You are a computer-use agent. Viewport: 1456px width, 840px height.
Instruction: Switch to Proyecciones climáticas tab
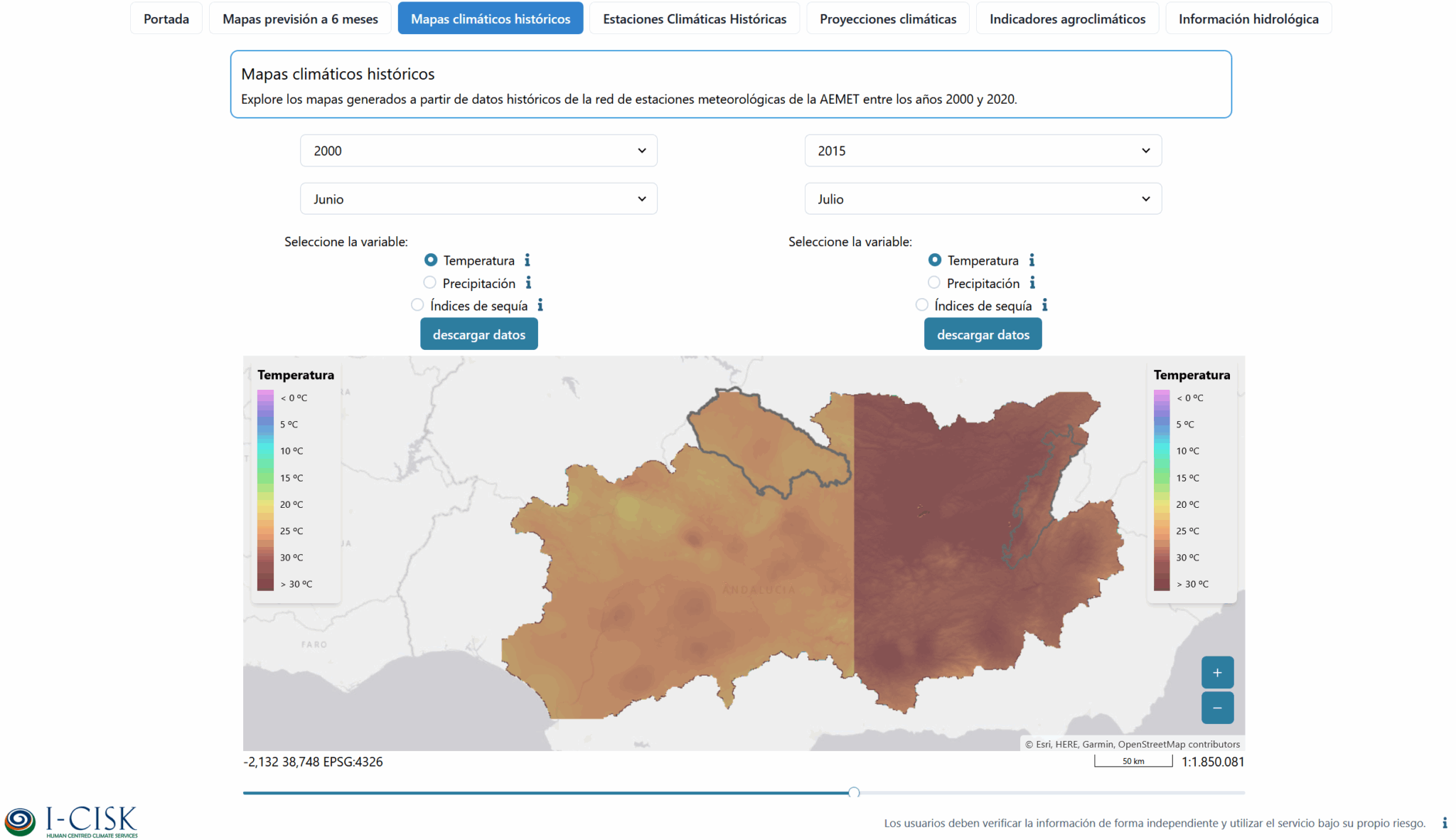(x=887, y=18)
